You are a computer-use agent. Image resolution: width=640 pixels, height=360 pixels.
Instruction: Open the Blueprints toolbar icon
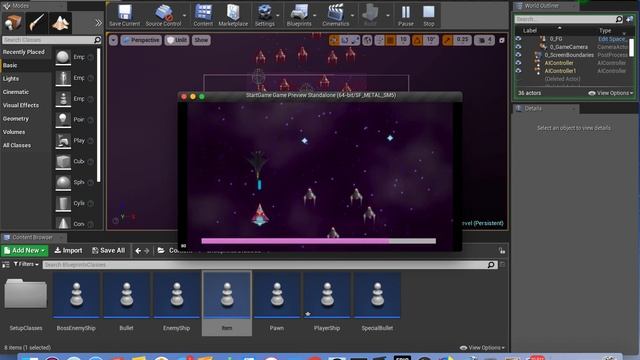pyautogui.click(x=299, y=16)
